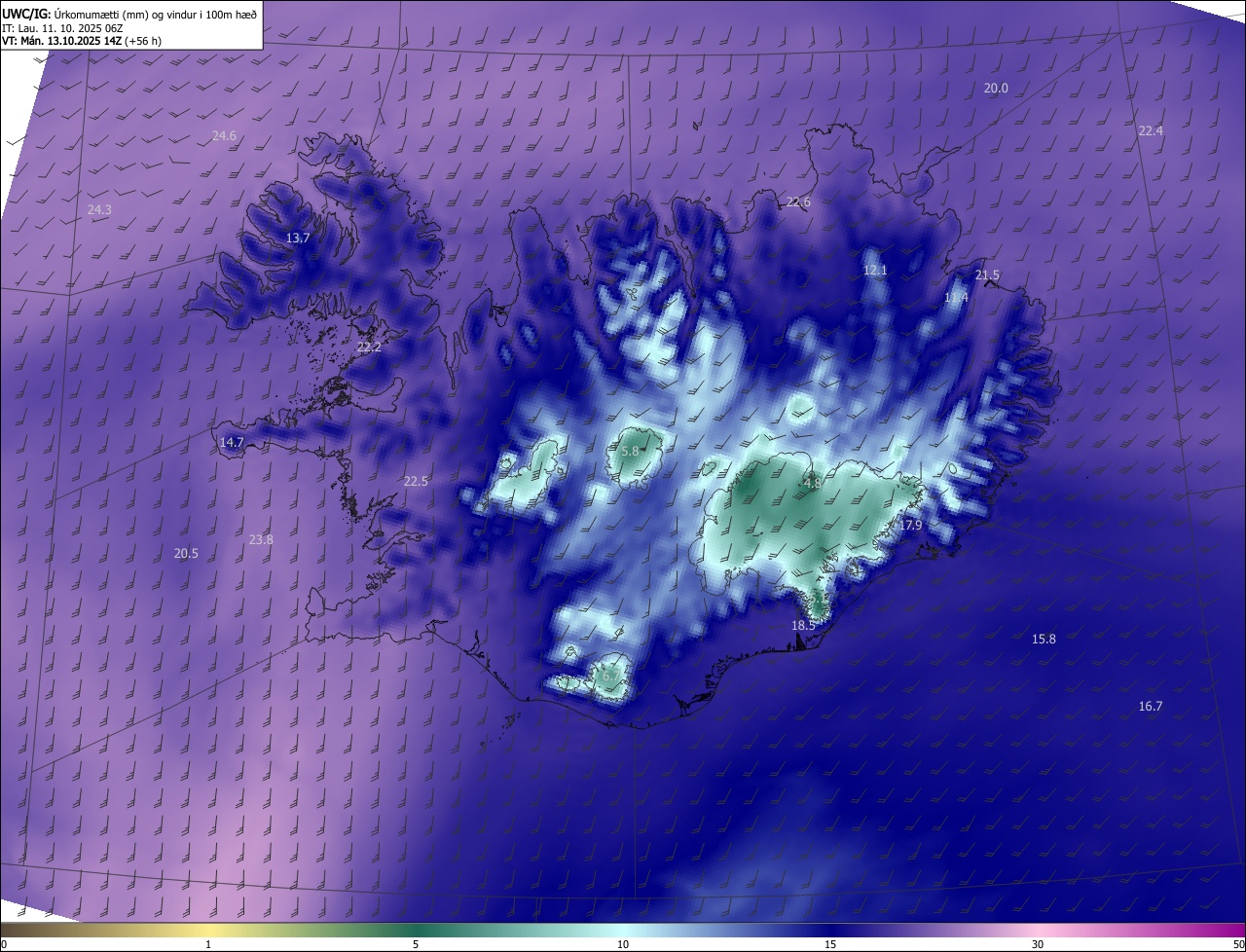Click the 22.2 value label

369,347
